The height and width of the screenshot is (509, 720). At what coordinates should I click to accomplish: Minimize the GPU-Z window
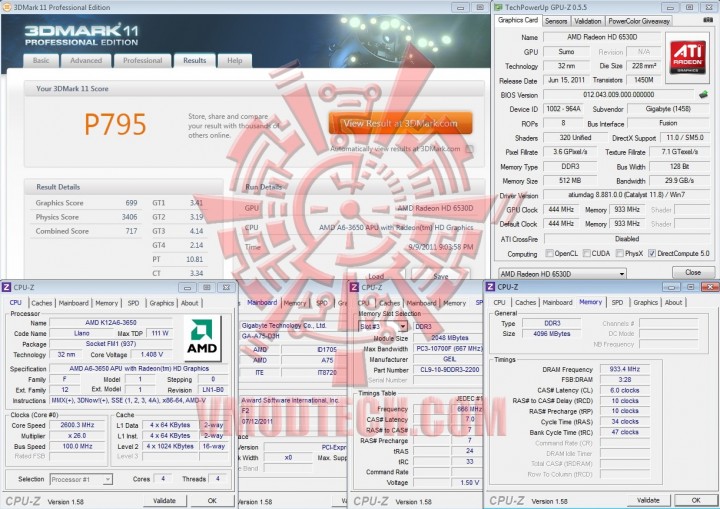[670, 7]
